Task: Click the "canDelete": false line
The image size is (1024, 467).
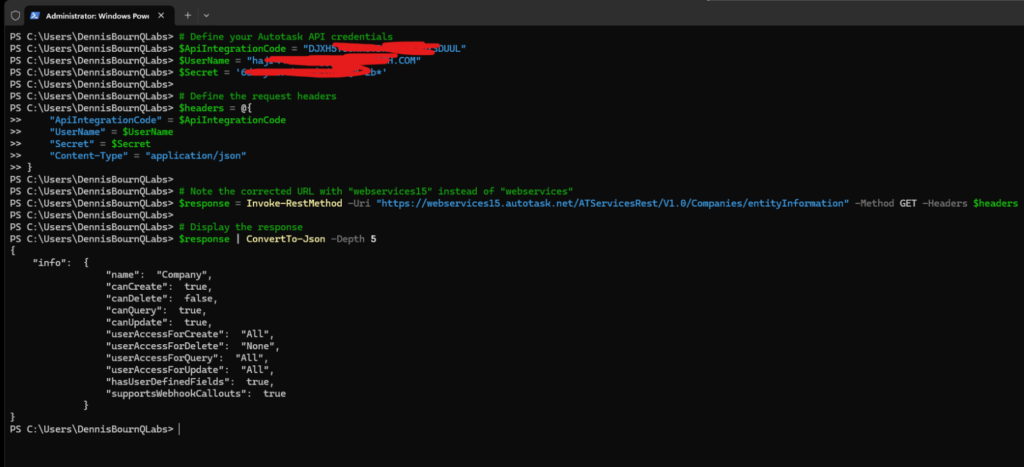Action: coord(162,298)
